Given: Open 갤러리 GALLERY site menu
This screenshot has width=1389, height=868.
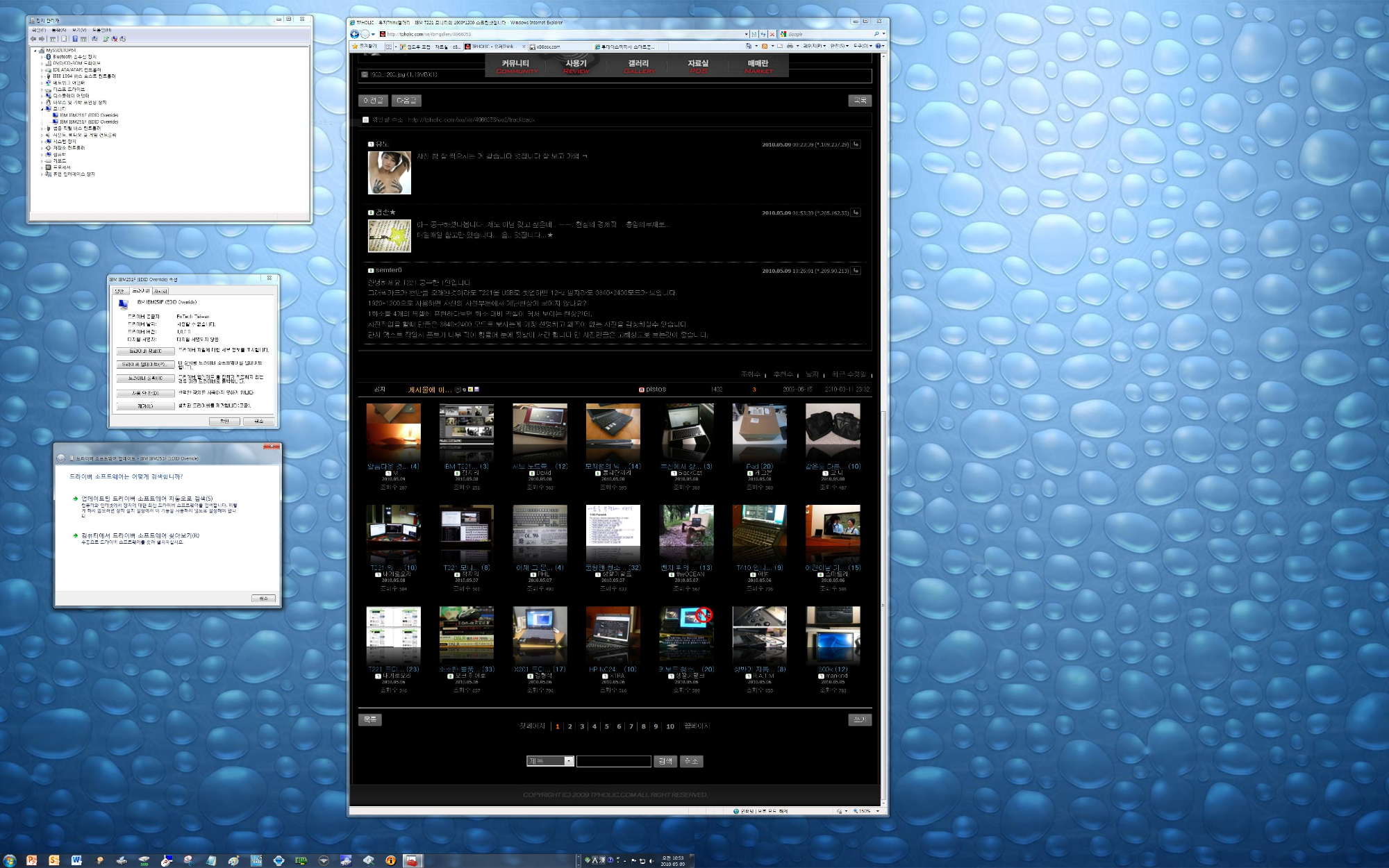Looking at the screenshot, I should click(x=639, y=66).
